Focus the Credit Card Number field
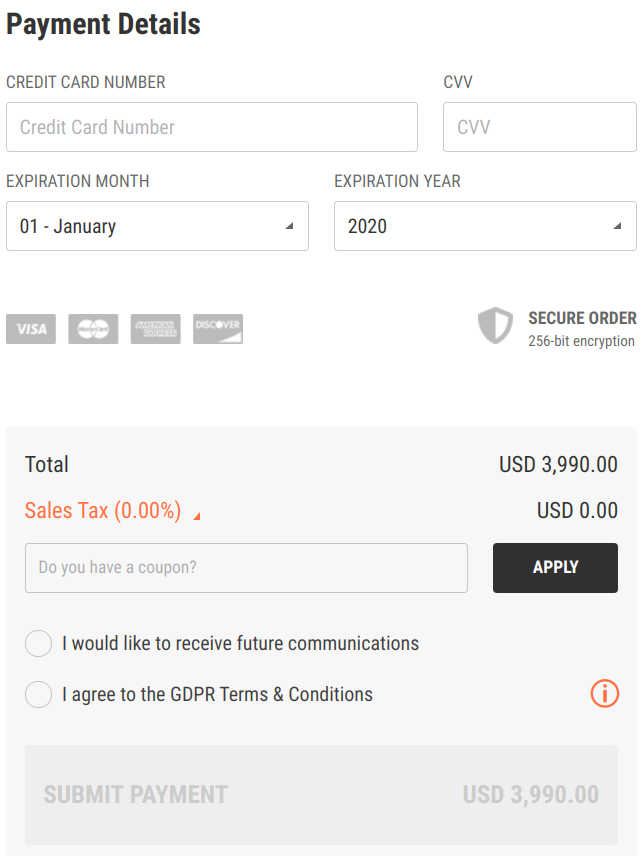This screenshot has width=644, height=856. (x=212, y=127)
